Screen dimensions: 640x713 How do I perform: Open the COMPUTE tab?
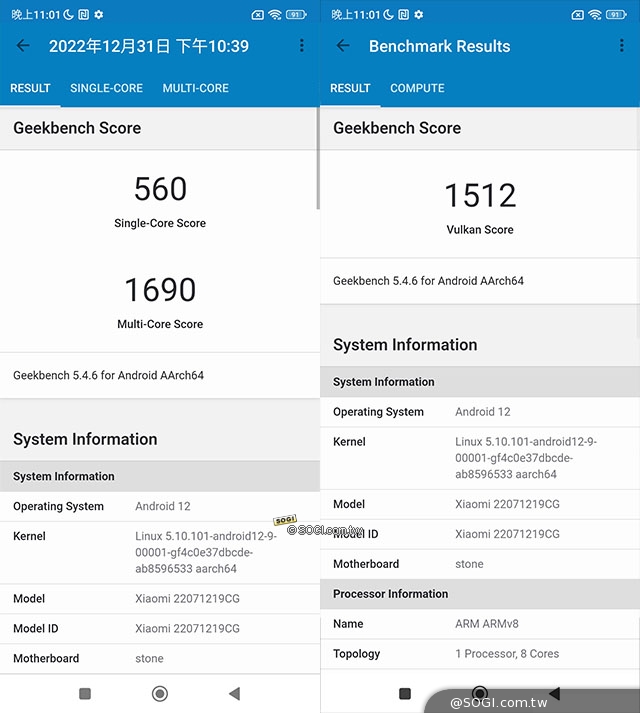(417, 88)
